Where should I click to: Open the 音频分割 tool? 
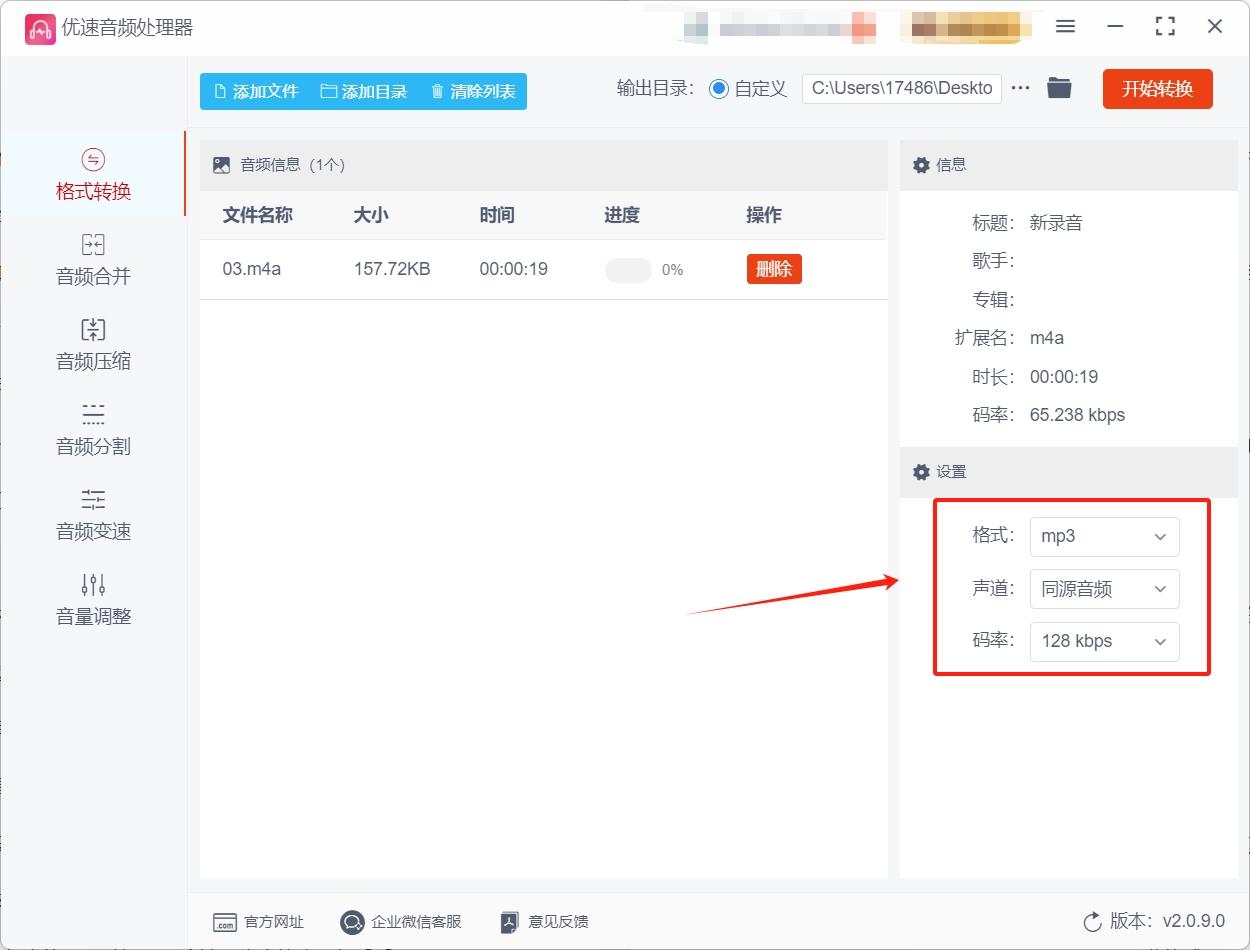[93, 428]
